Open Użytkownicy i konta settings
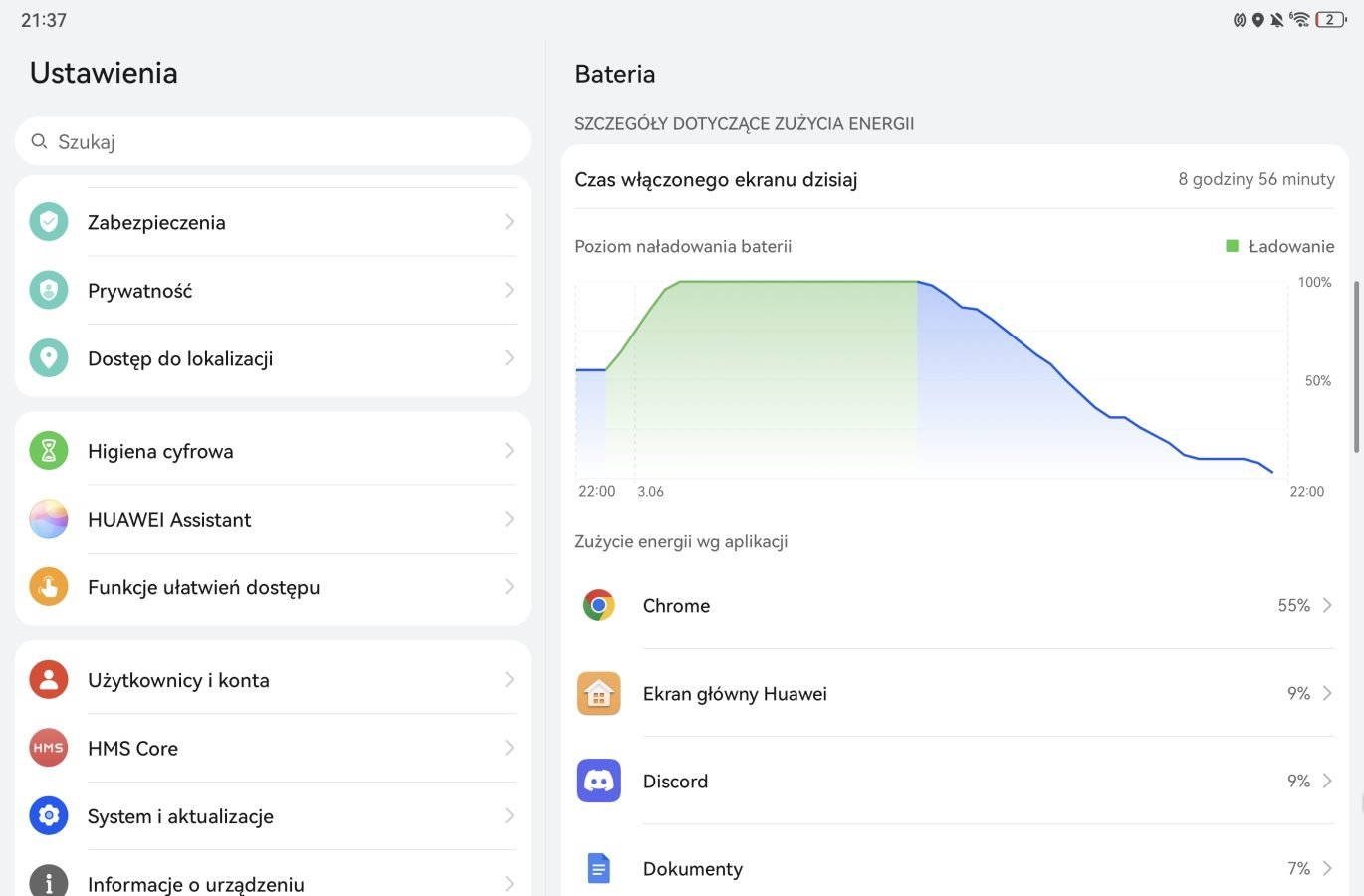This screenshot has width=1364, height=896. tap(273, 680)
